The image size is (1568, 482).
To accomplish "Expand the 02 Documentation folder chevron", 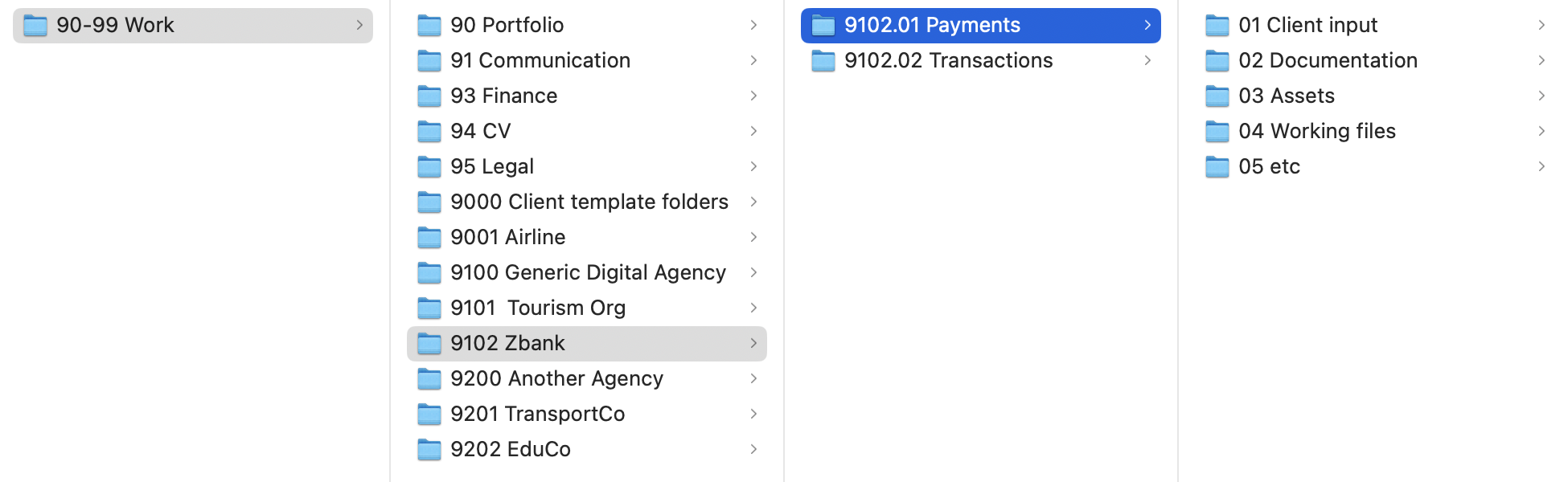I will point(1541,60).
